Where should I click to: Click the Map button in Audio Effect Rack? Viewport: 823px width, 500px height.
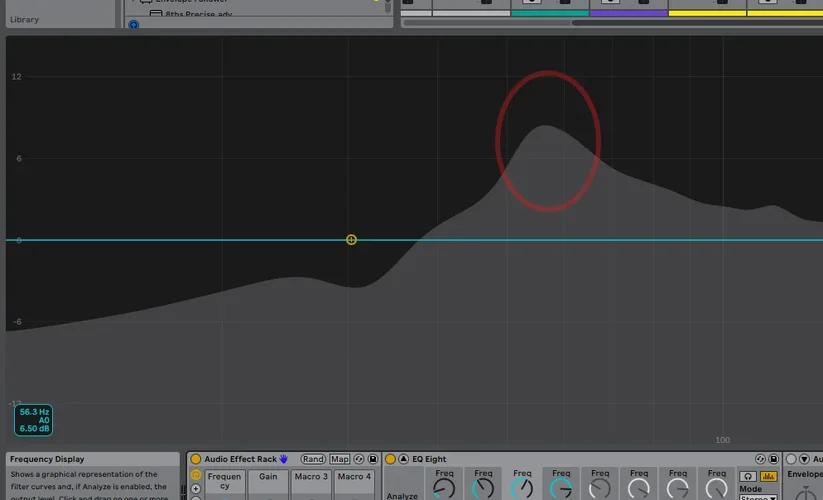(340, 459)
